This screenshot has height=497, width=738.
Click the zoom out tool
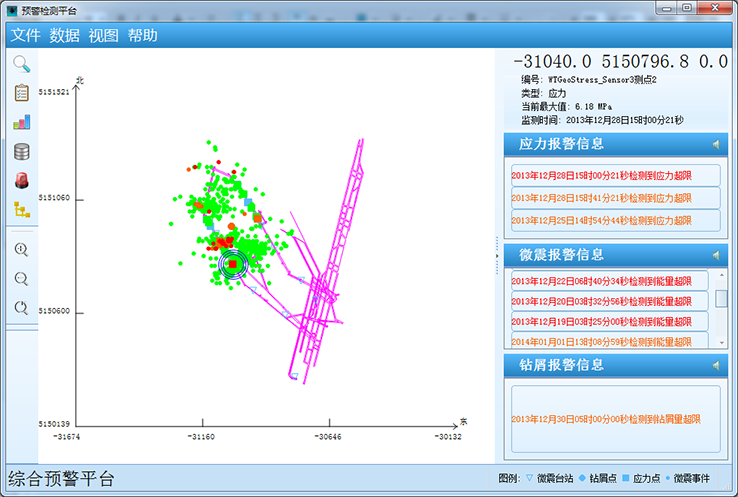[21, 278]
